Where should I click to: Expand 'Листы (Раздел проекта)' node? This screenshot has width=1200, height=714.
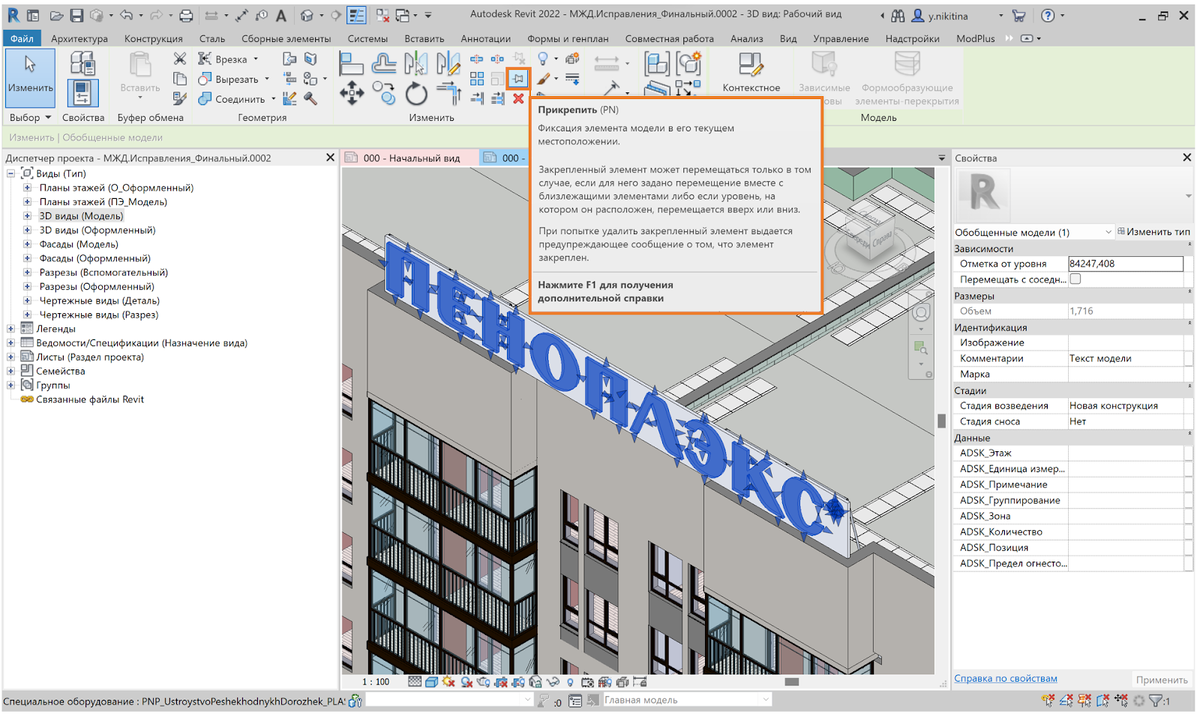coord(11,357)
